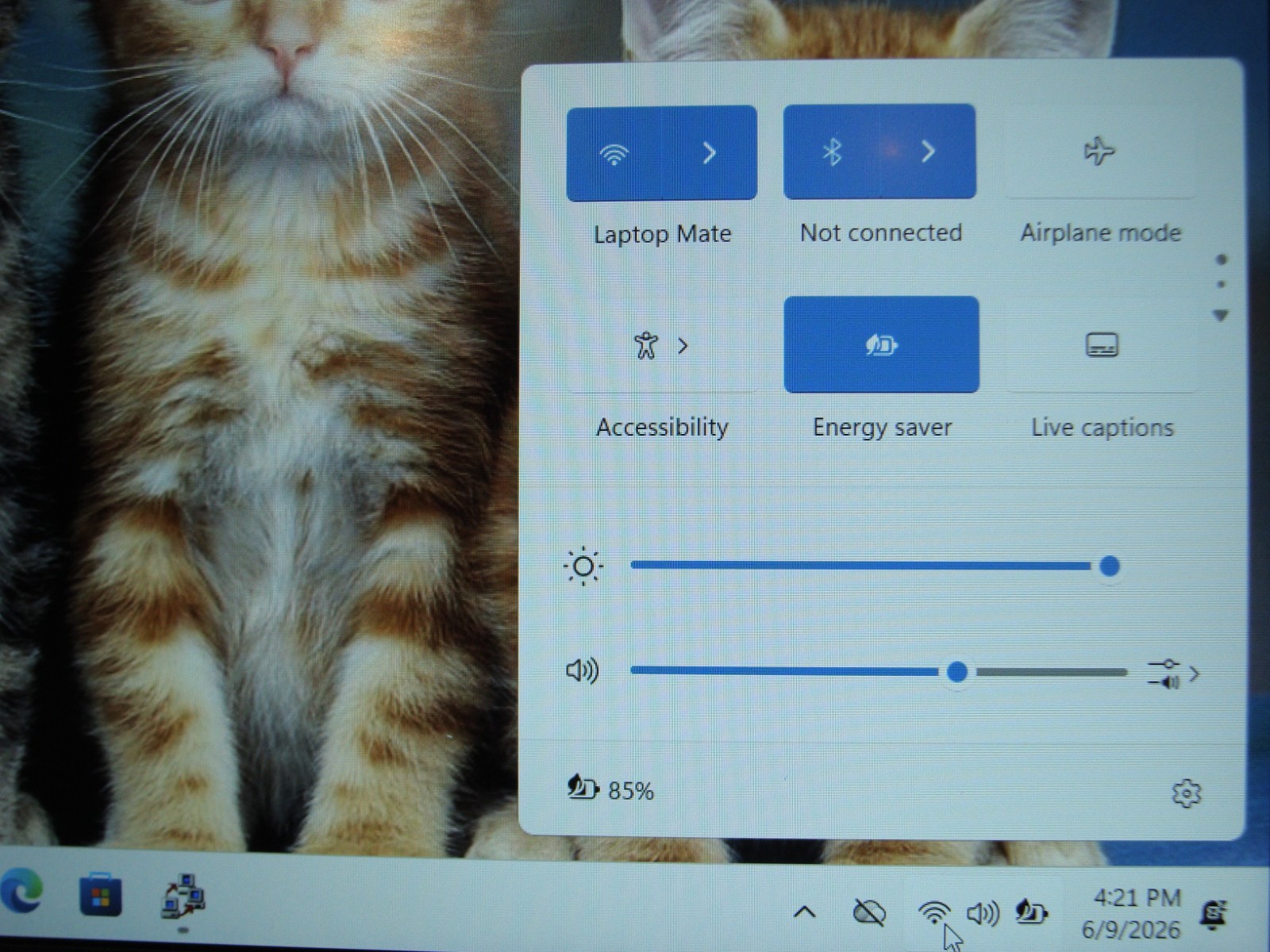1270x952 pixels.
Task: Click the tray battery energy saver icon
Action: coord(1031,912)
